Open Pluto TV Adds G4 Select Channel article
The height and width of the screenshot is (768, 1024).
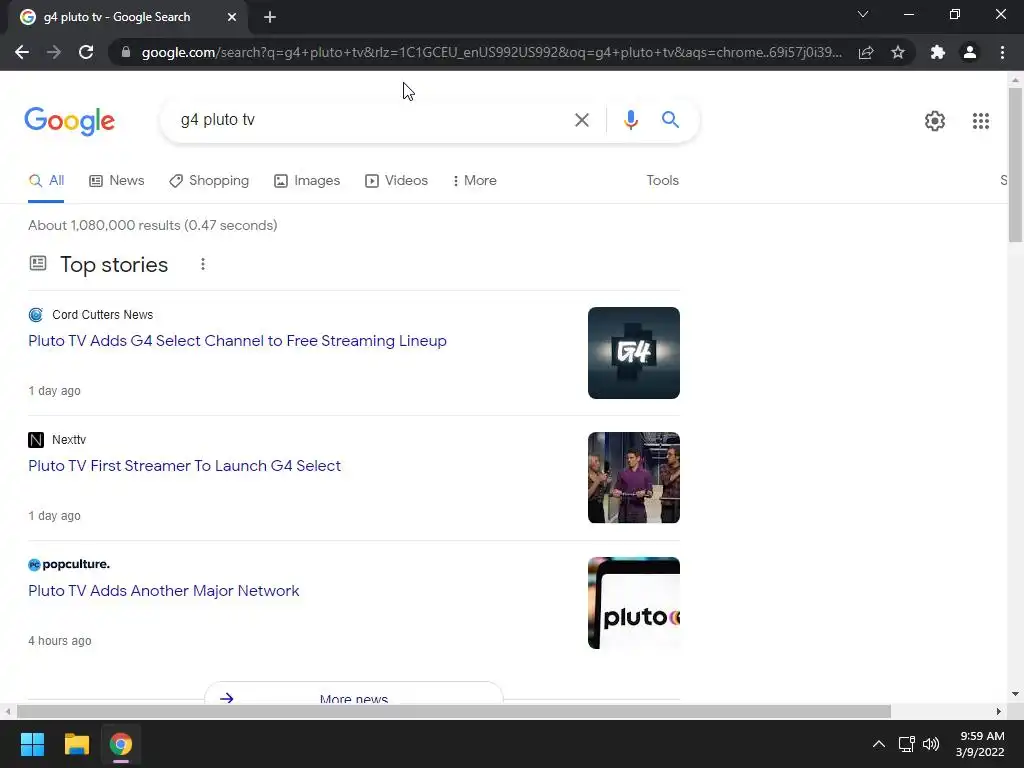[237, 341]
